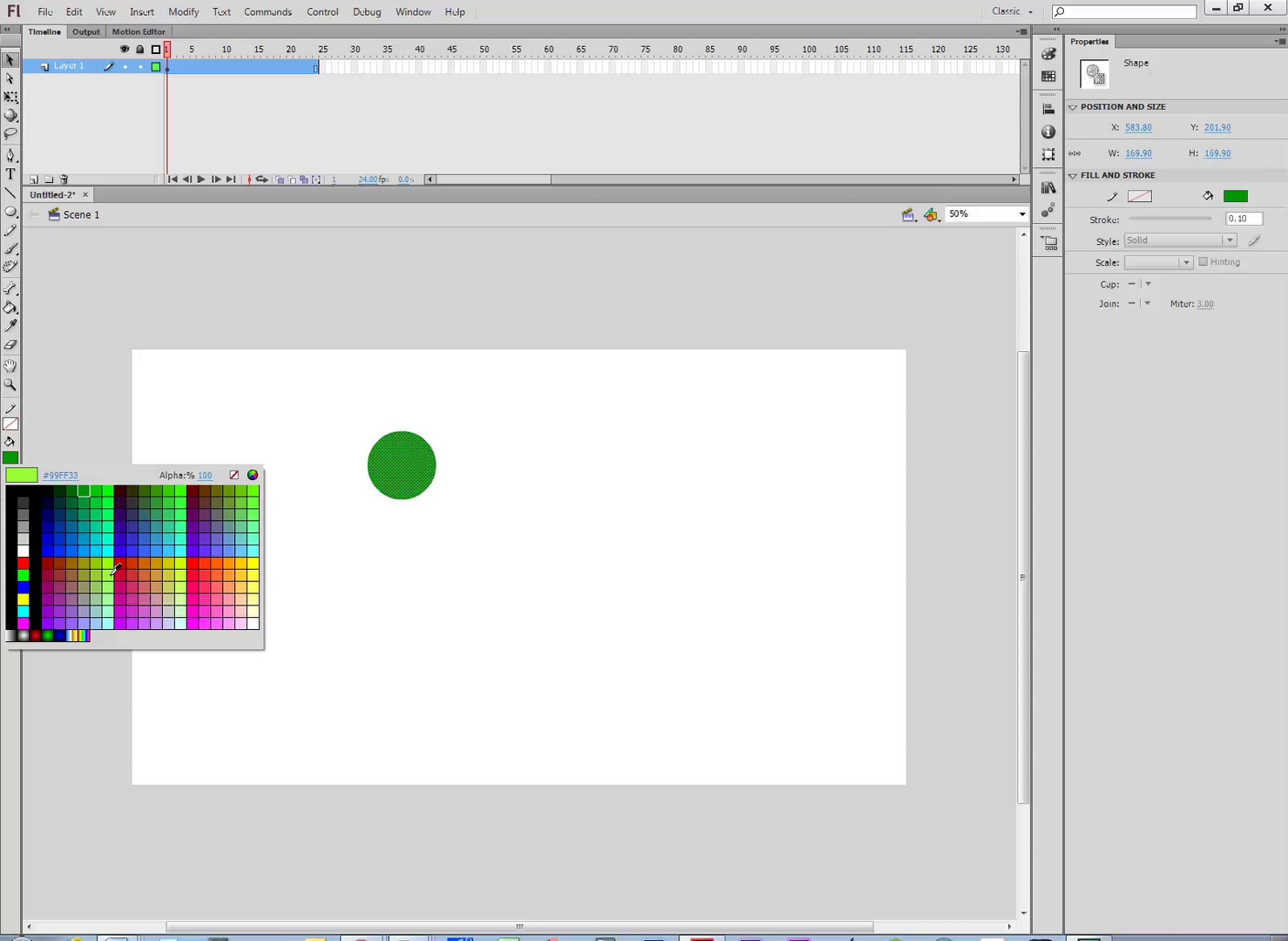Toggle the Hinting checkbox
Screen dimensions: 1288x941
pos(1203,261)
